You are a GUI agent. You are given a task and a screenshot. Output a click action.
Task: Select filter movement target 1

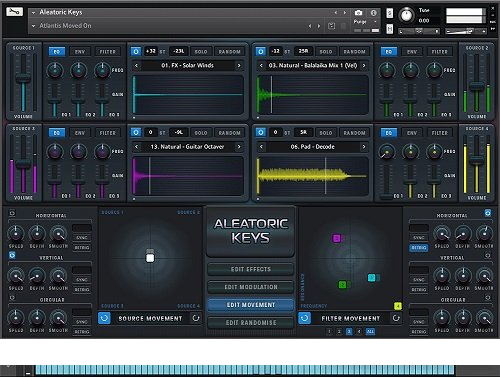point(329,331)
